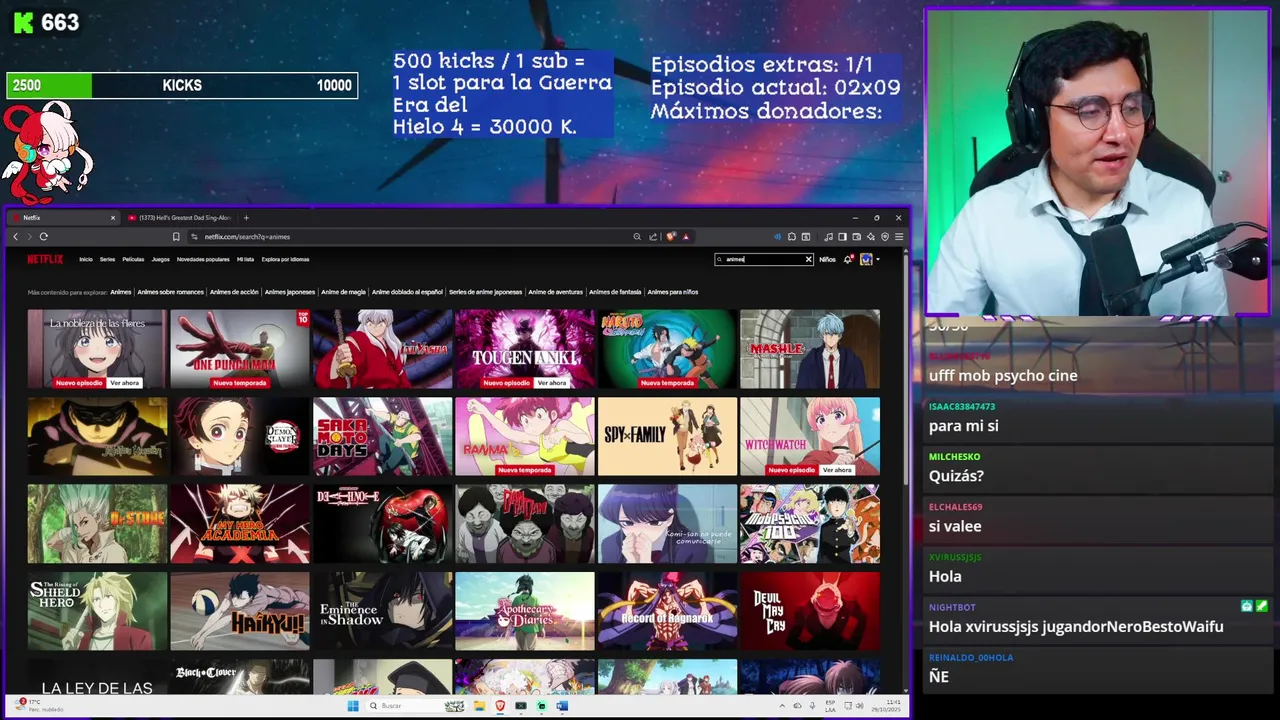This screenshot has height=720, width=1280.
Task: Click the share icon in address bar
Action: coord(653,237)
